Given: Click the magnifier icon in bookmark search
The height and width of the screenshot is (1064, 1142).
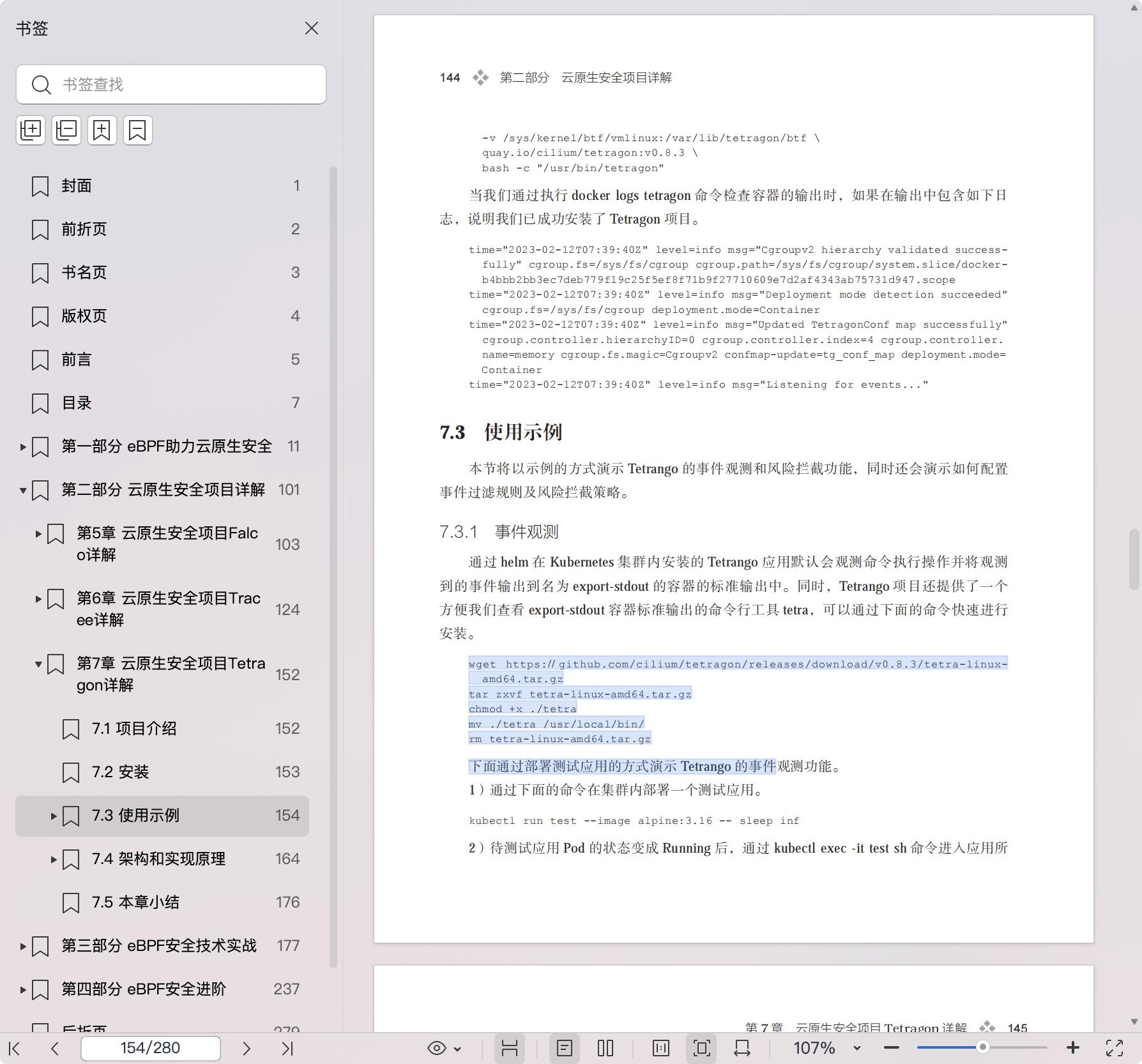Looking at the screenshot, I should pos(42,84).
